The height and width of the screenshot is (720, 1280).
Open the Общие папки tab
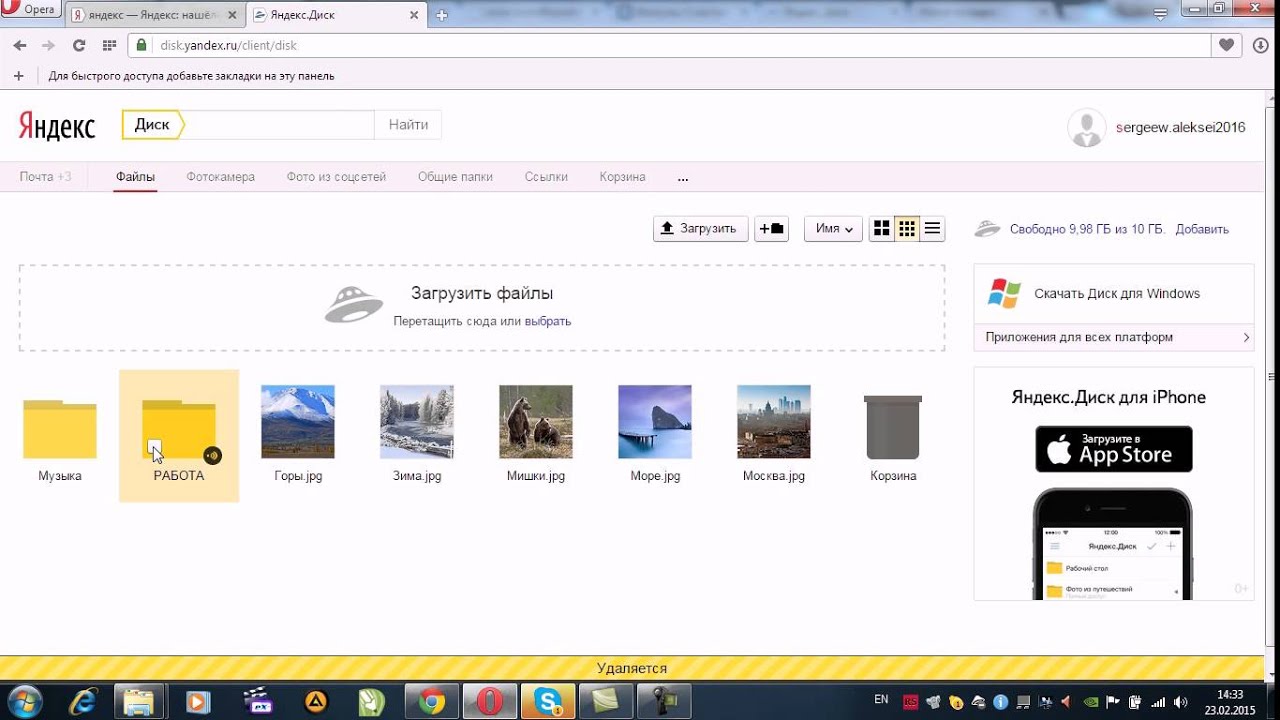pos(455,177)
